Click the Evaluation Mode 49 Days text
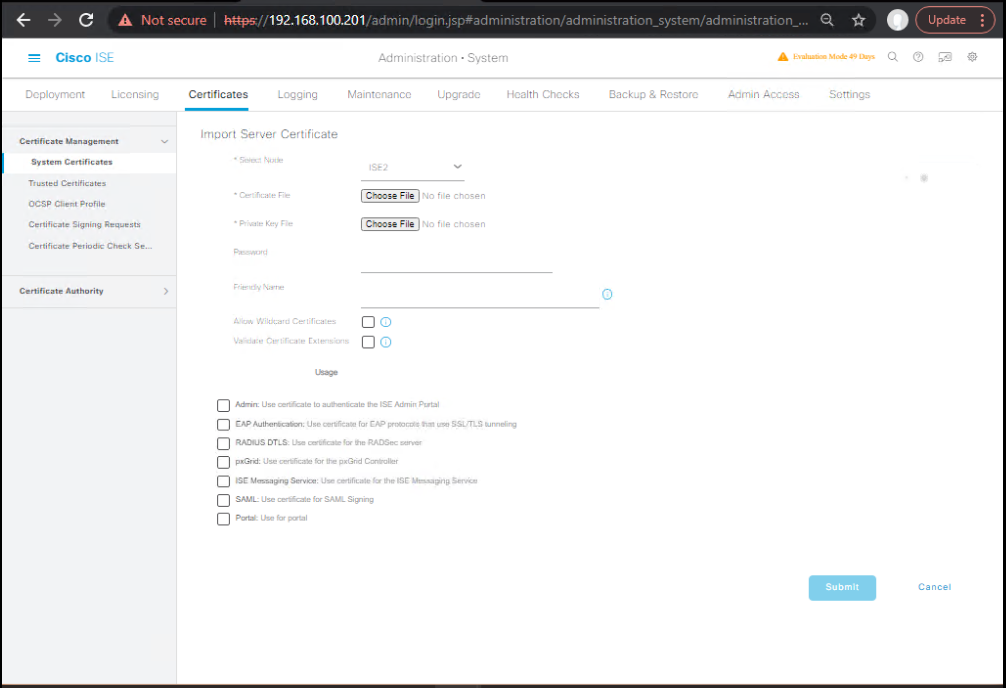This screenshot has height=688, width=1006. point(833,56)
